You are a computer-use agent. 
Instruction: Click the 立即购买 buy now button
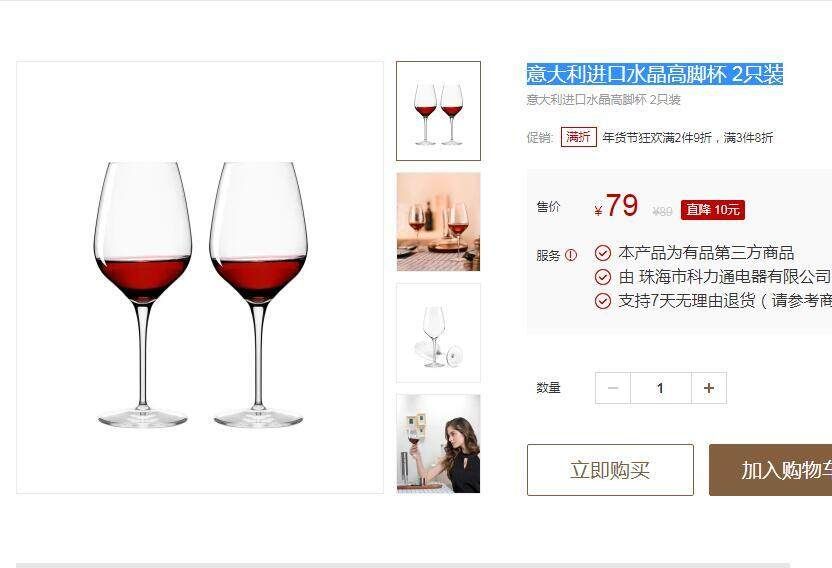(x=610, y=470)
